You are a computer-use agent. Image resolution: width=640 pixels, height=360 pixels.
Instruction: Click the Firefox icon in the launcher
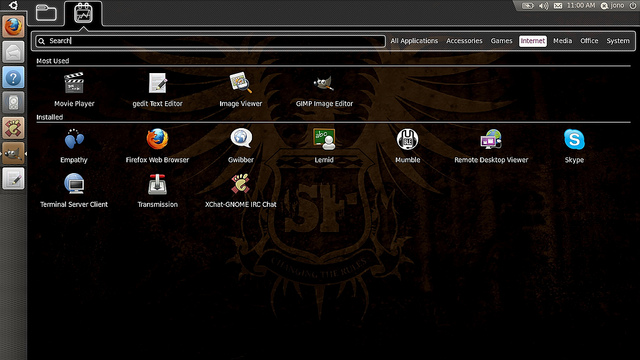[13, 27]
